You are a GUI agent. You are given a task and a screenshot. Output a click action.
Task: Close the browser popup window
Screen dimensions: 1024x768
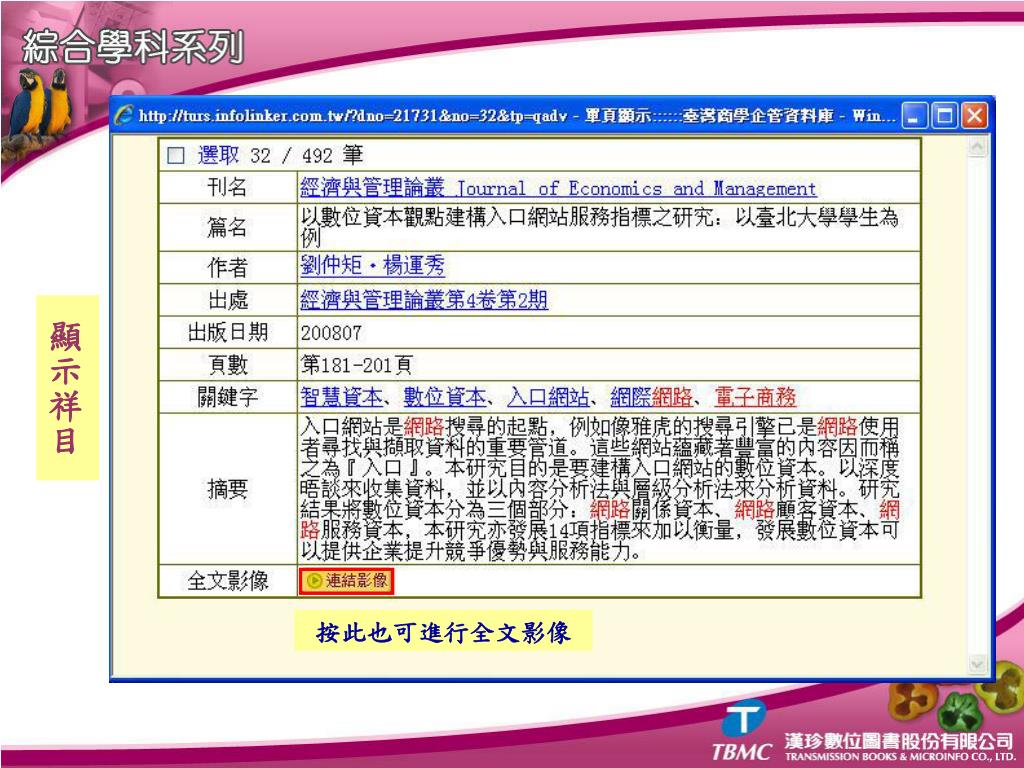coord(974,116)
